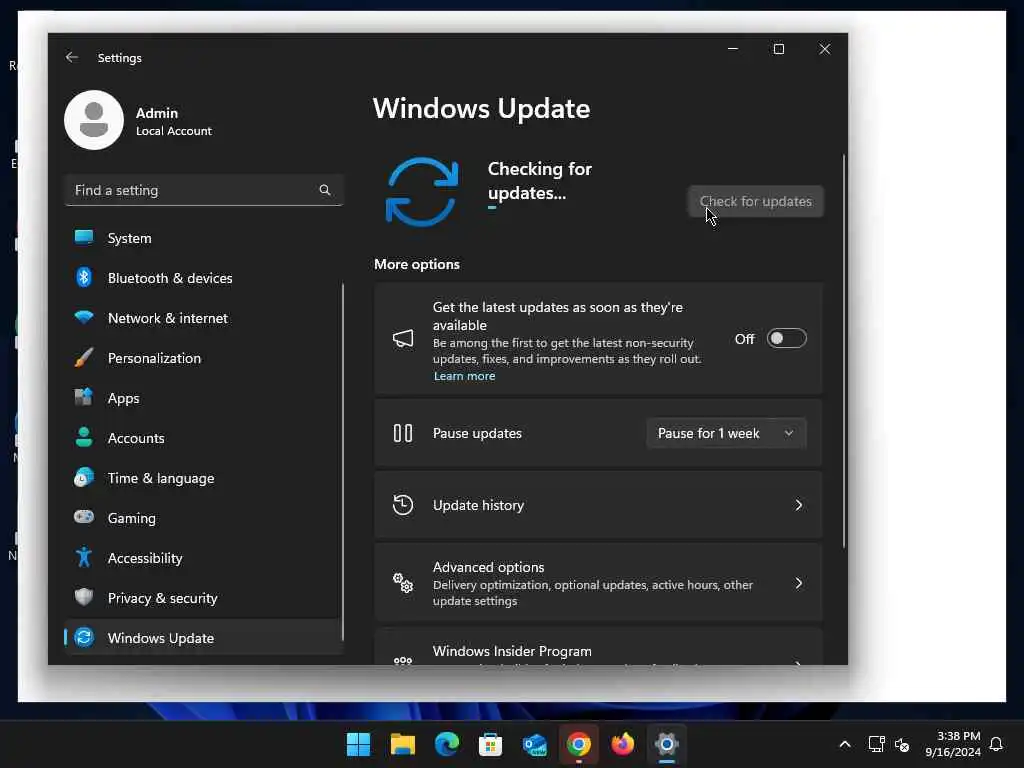Select Bluetooth & devices in sidebar

click(203, 278)
